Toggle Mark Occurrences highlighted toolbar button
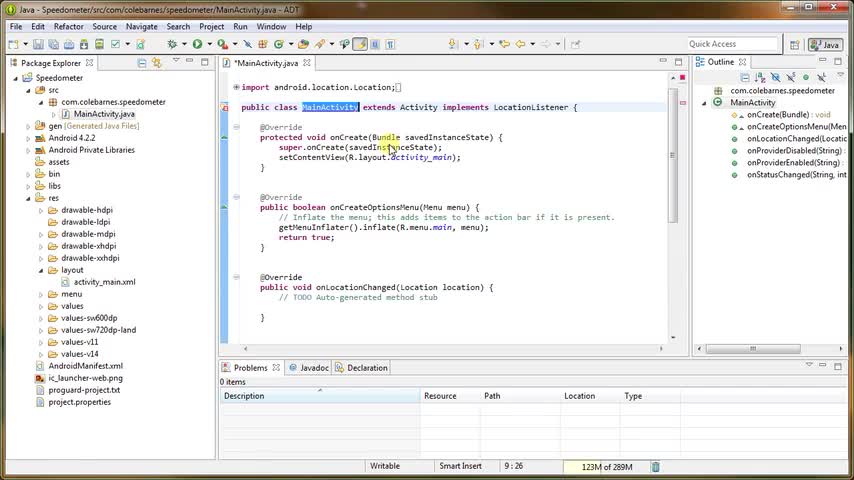Screen dimensions: 854x480 [360, 44]
